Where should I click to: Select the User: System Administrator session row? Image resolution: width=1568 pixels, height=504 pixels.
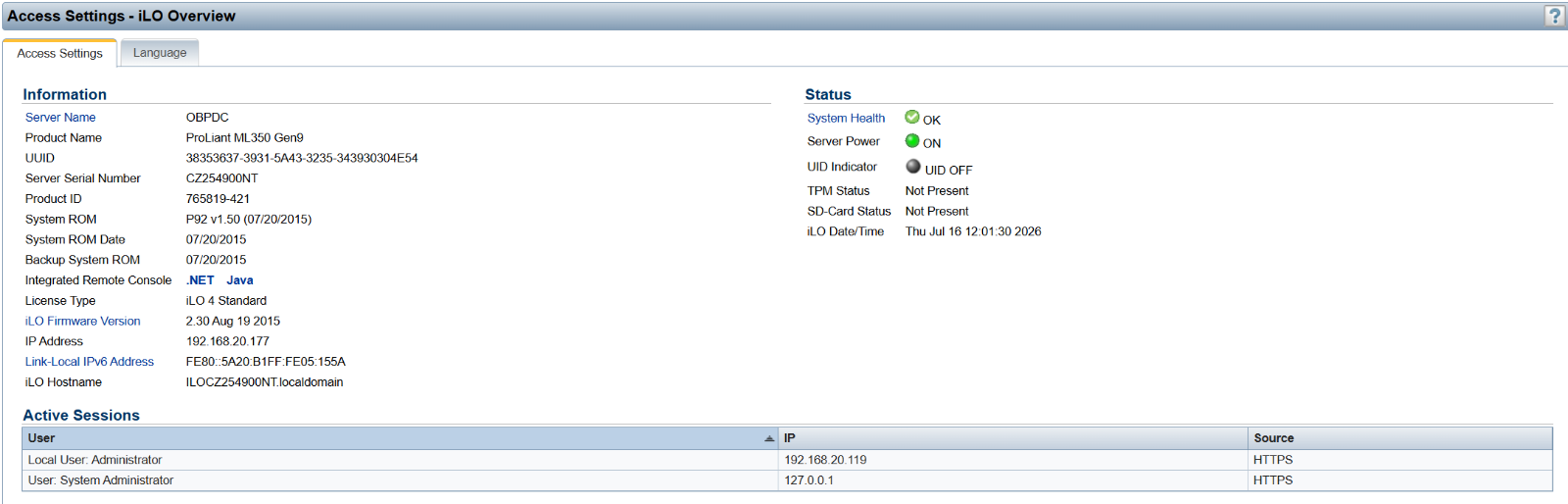click(787, 480)
